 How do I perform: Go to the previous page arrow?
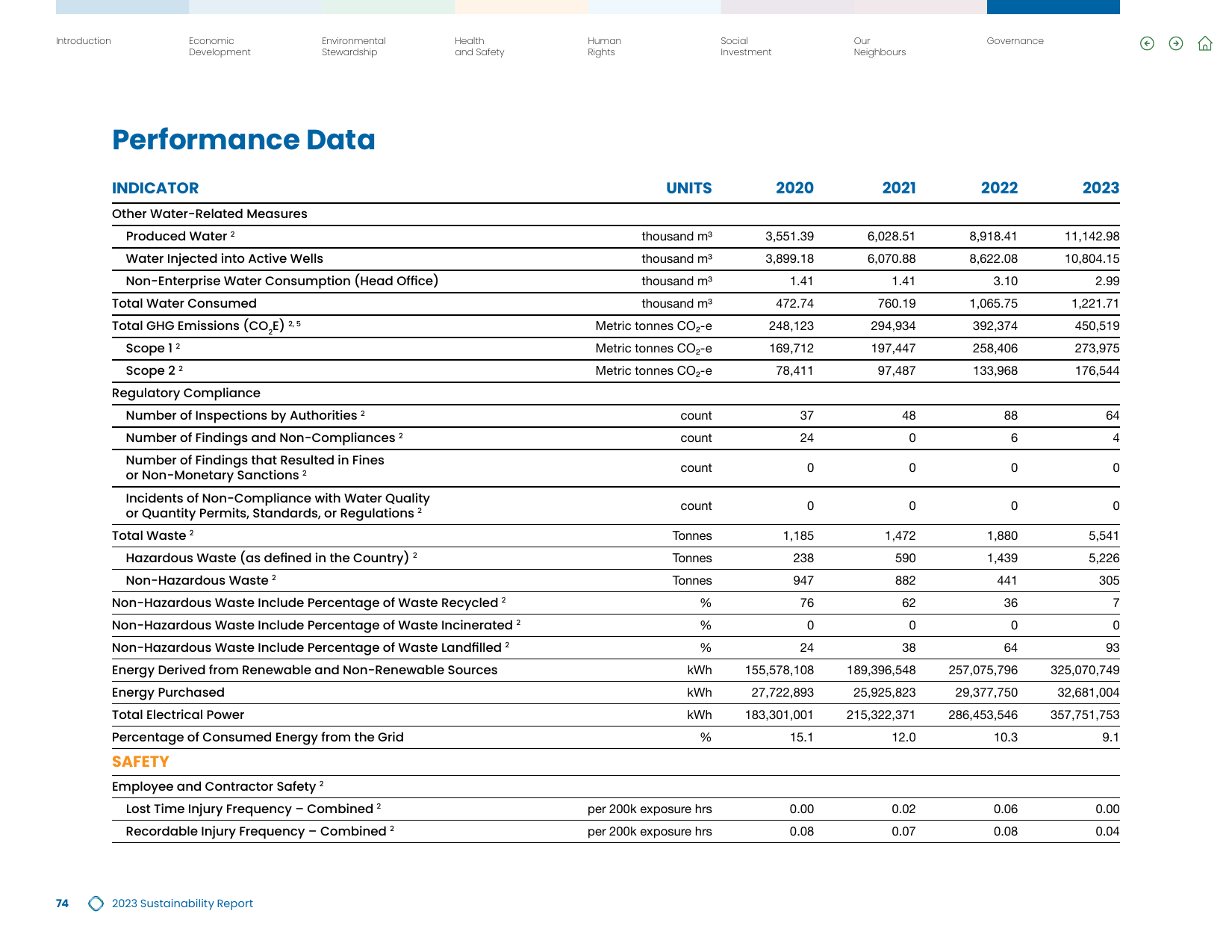coord(1147,44)
